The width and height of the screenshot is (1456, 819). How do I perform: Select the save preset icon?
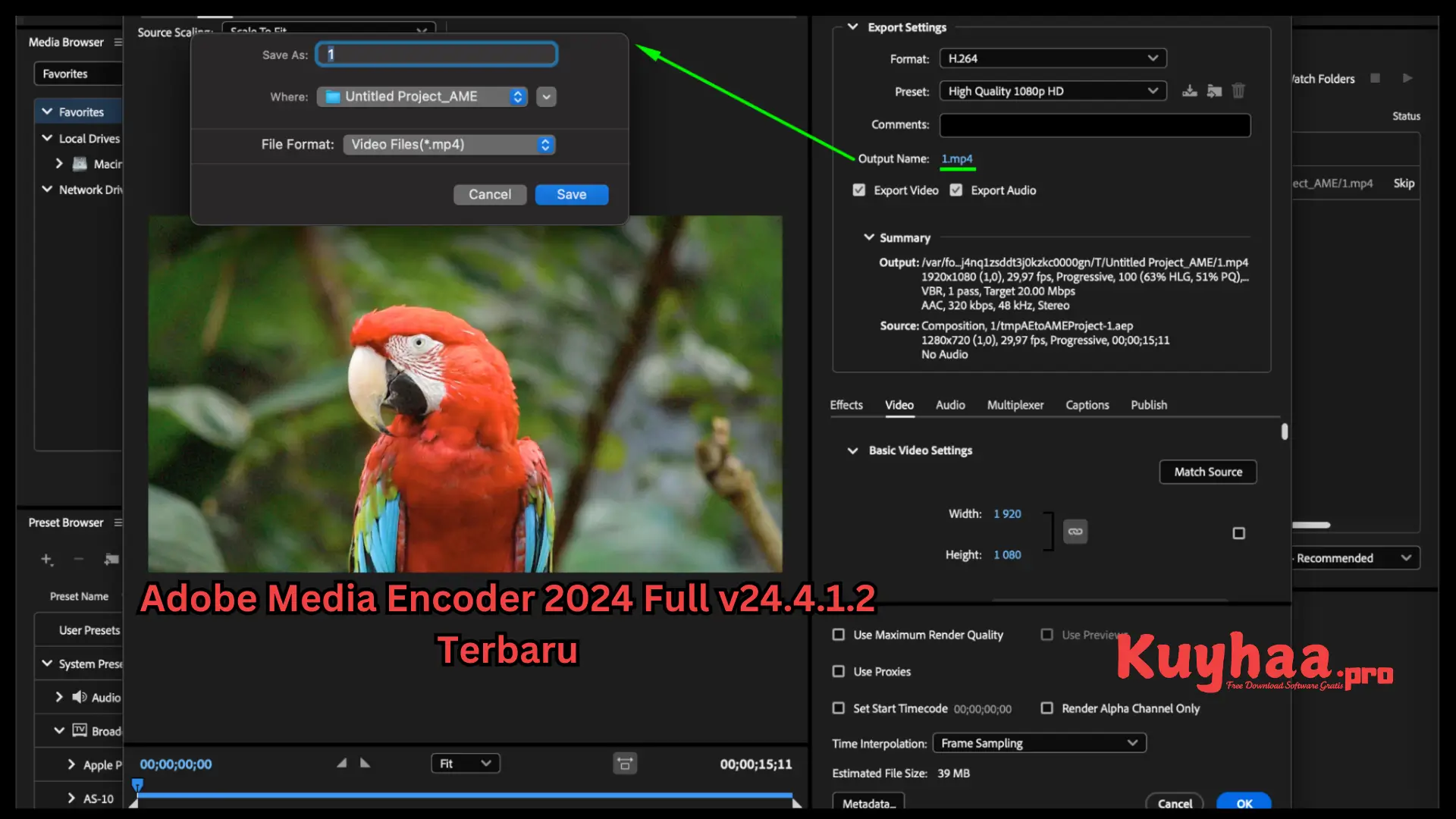[x=1189, y=90]
